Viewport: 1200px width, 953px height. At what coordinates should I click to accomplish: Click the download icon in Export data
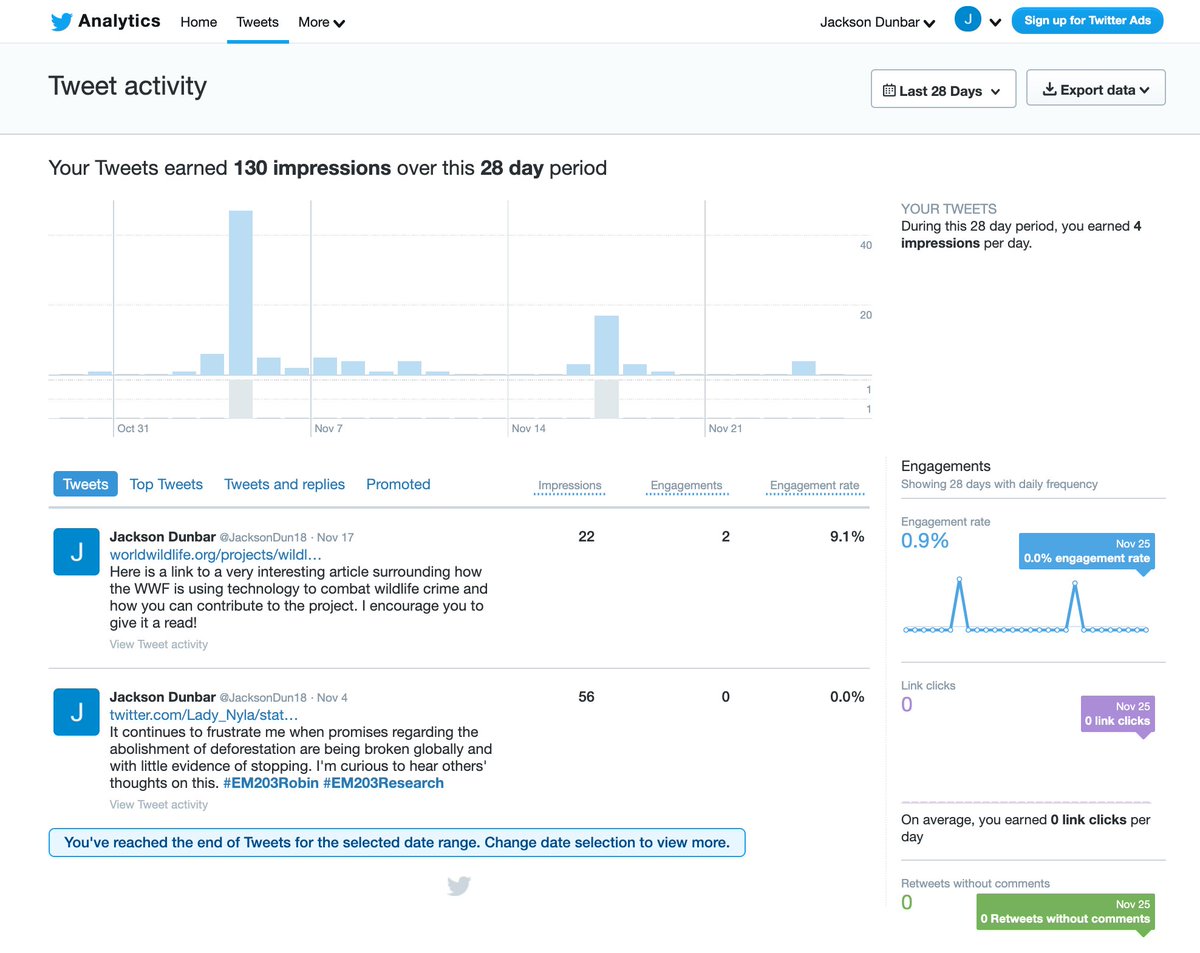(1049, 89)
